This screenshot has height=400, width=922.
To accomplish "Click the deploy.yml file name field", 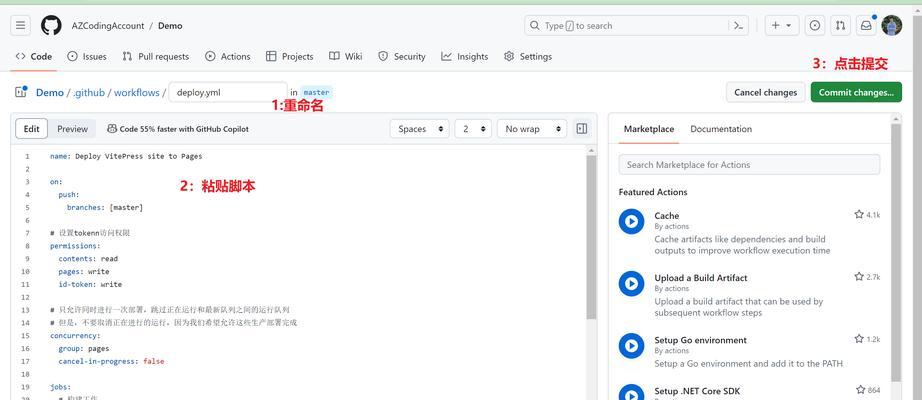I will coord(228,92).
